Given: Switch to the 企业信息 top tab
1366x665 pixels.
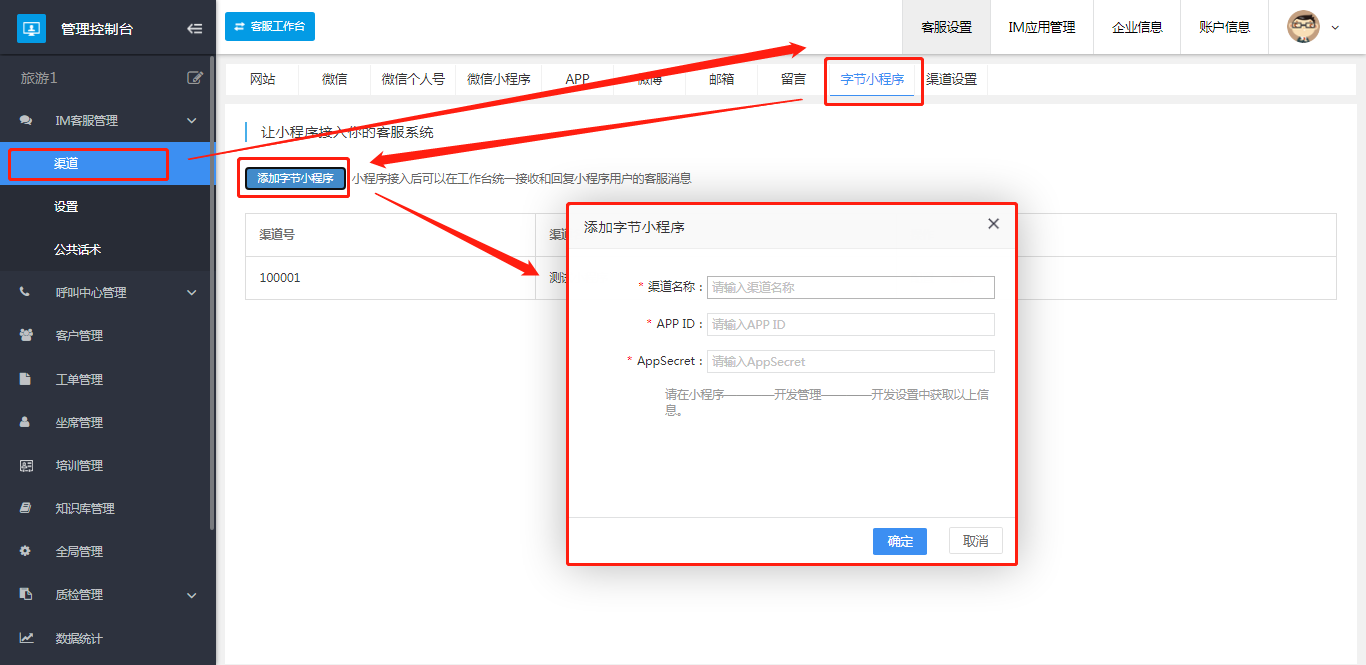Looking at the screenshot, I should click(x=1137, y=27).
